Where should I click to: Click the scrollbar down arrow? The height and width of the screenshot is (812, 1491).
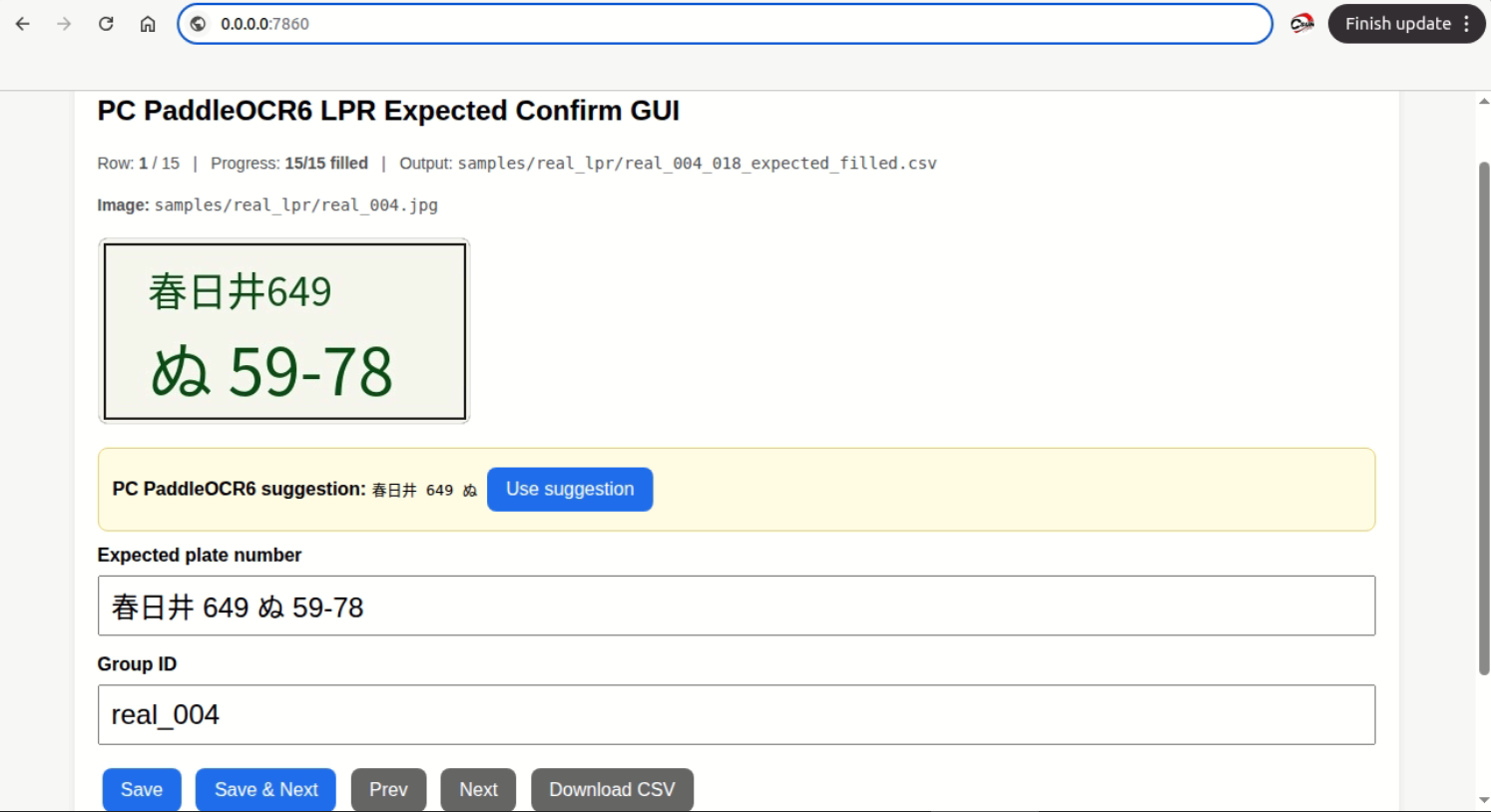tap(1484, 801)
